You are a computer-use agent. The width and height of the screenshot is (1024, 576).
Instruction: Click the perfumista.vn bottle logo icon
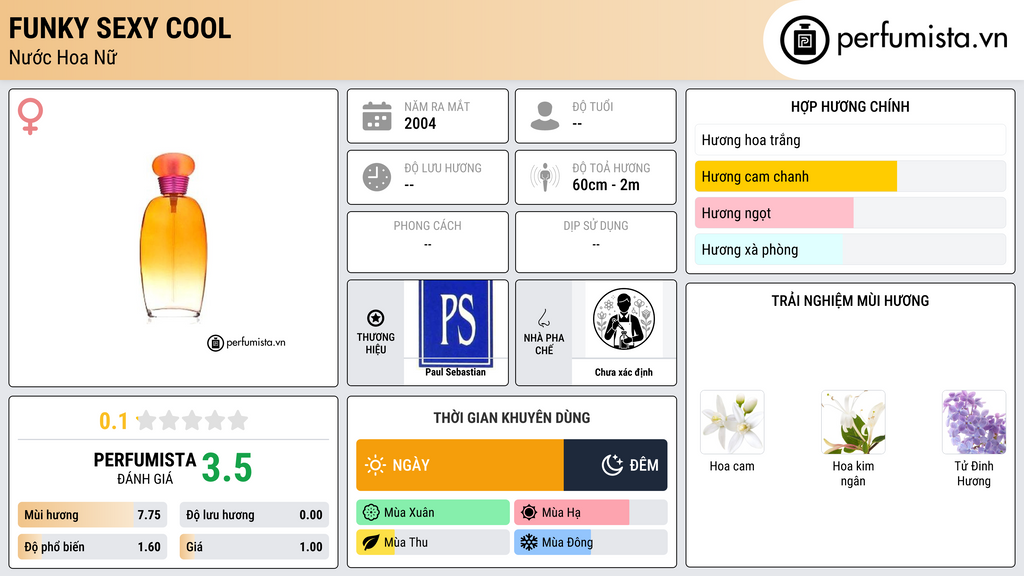click(804, 40)
